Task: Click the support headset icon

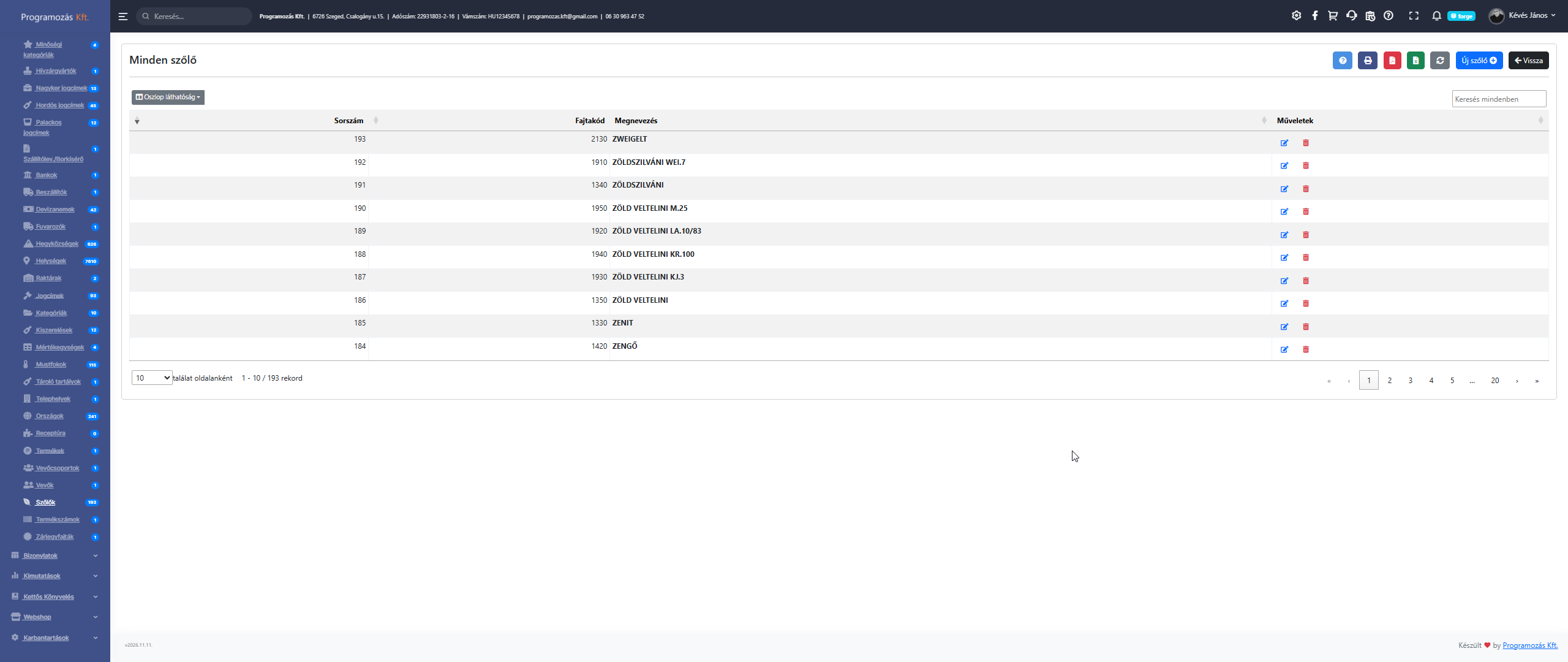Action: [1351, 16]
